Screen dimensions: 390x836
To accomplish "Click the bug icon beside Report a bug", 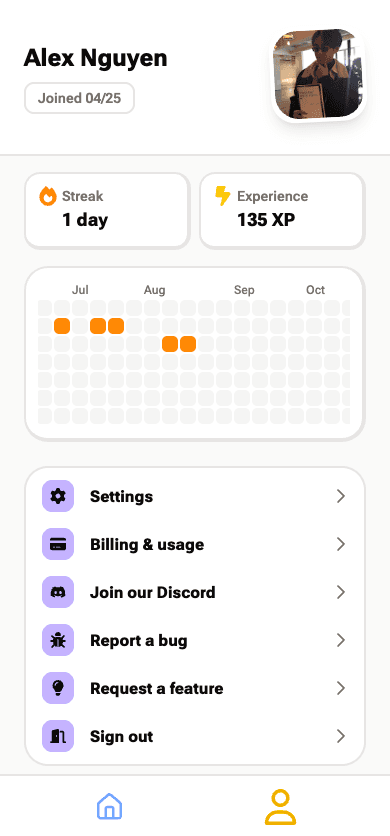I will [x=58, y=640].
